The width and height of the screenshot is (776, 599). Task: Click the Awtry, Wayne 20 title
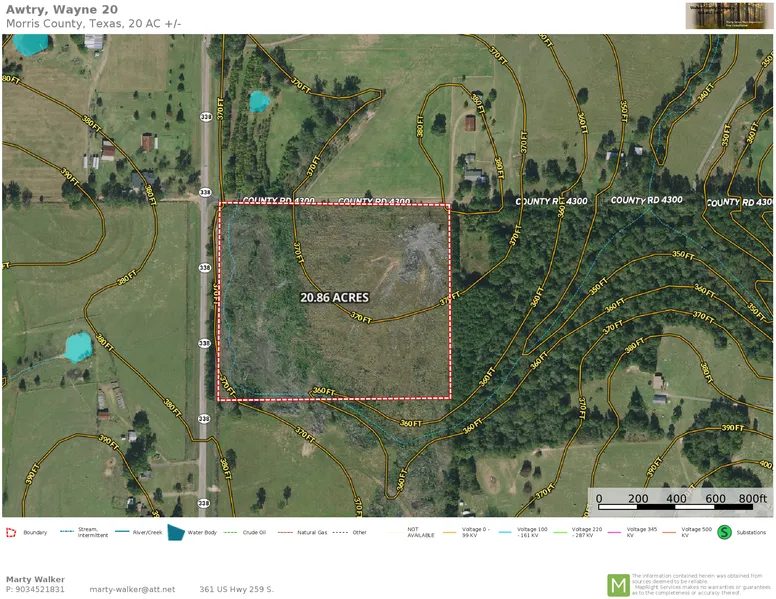pyautogui.click(x=61, y=9)
